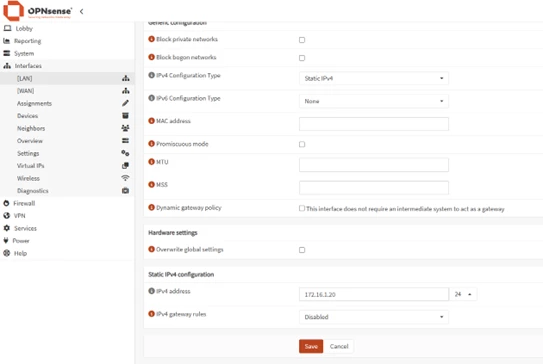
Task: Click the VPN globe icon
Action: click(x=7, y=216)
